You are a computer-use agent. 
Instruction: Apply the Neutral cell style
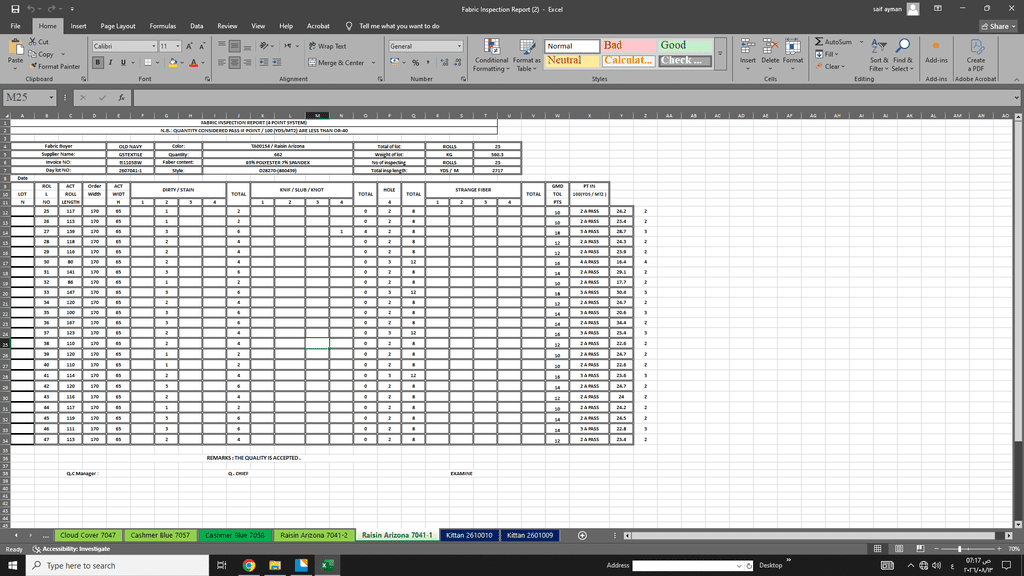[x=572, y=60]
